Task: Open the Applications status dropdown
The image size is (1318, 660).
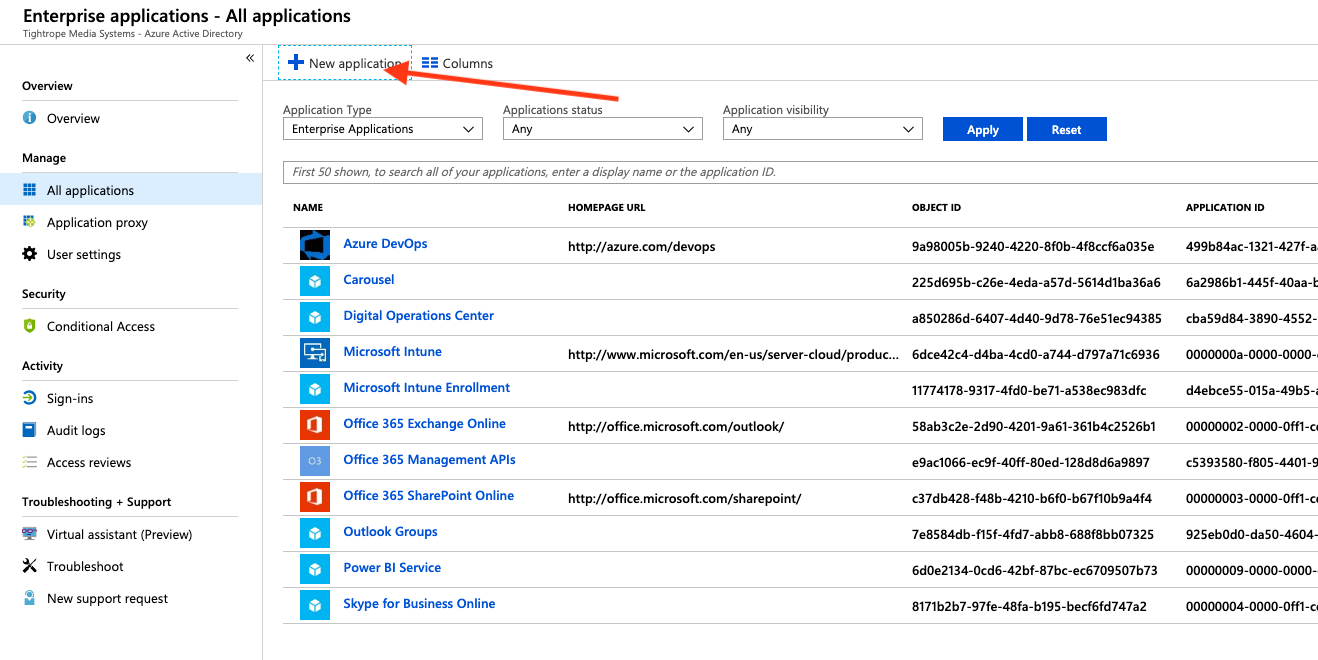Action: [603, 129]
